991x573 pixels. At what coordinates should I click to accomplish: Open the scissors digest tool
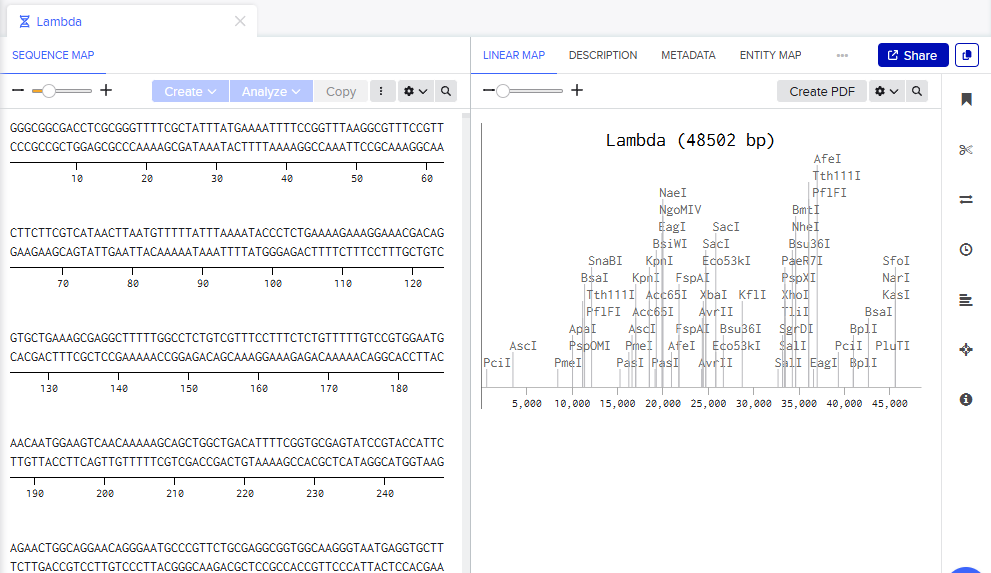click(966, 150)
